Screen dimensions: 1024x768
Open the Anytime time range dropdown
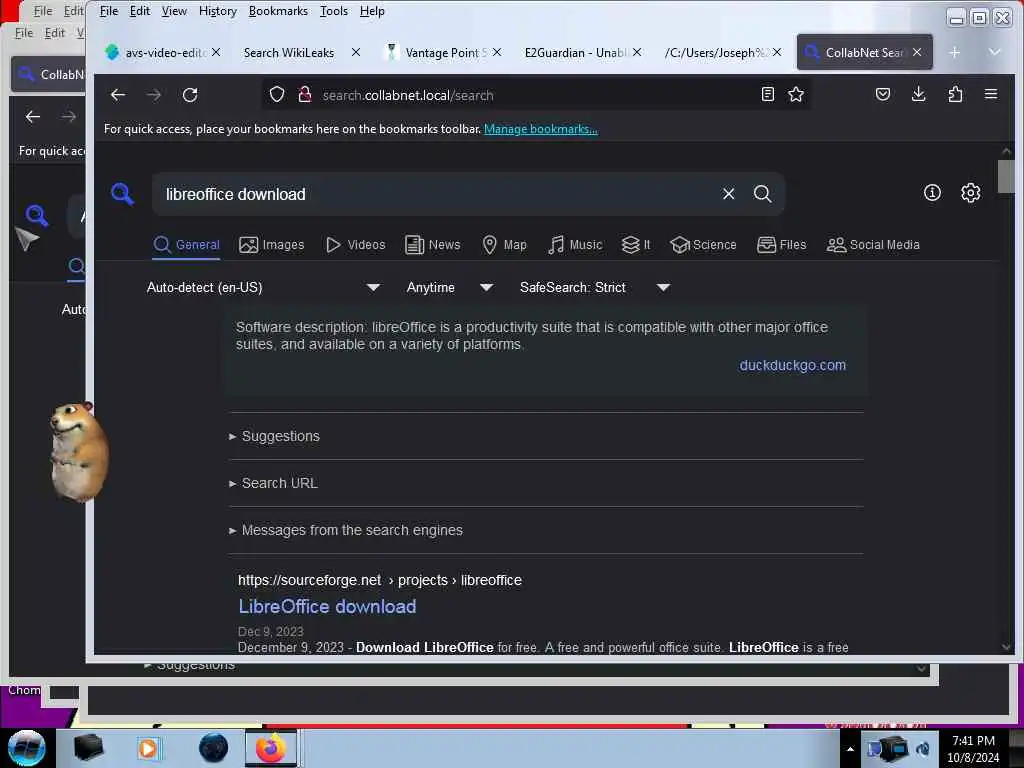tap(449, 287)
